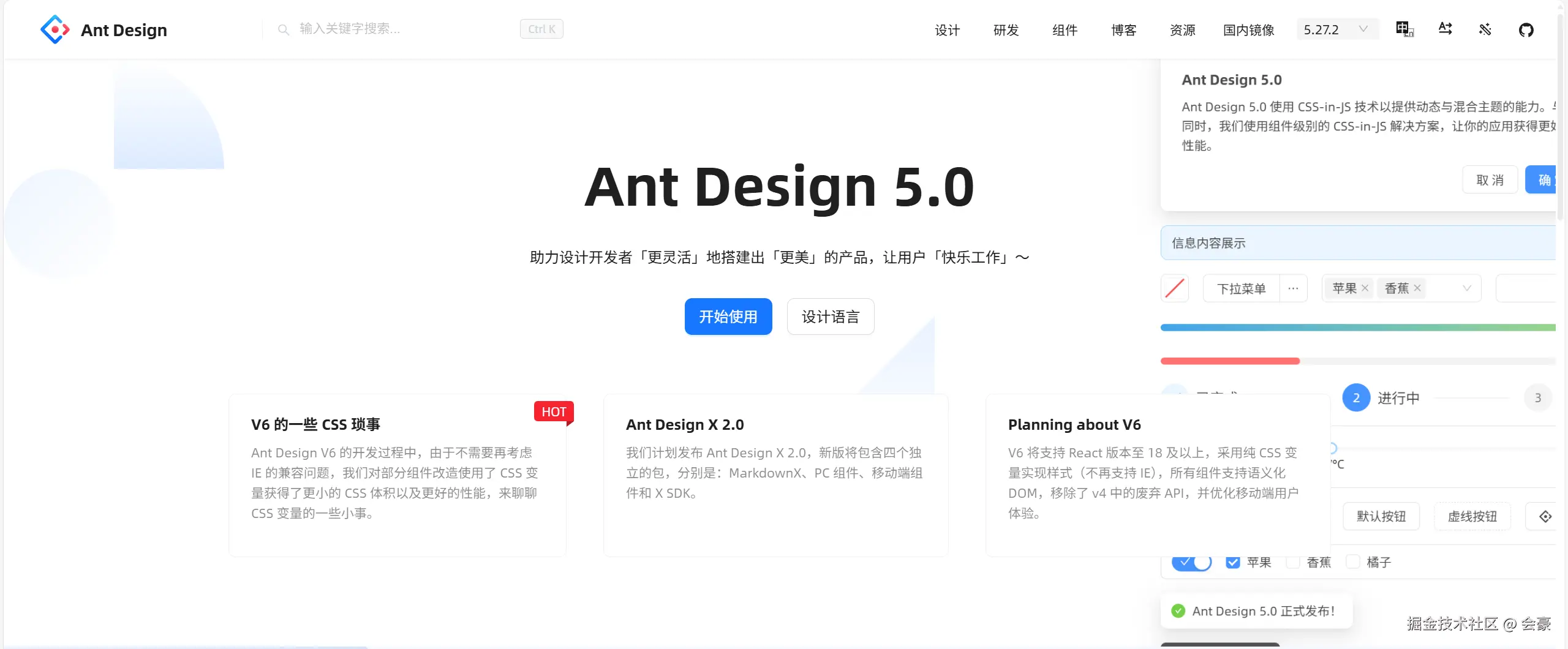This screenshot has height=649, width=1568.
Task: Switch language with the 中/En icon
Action: coord(1404,29)
